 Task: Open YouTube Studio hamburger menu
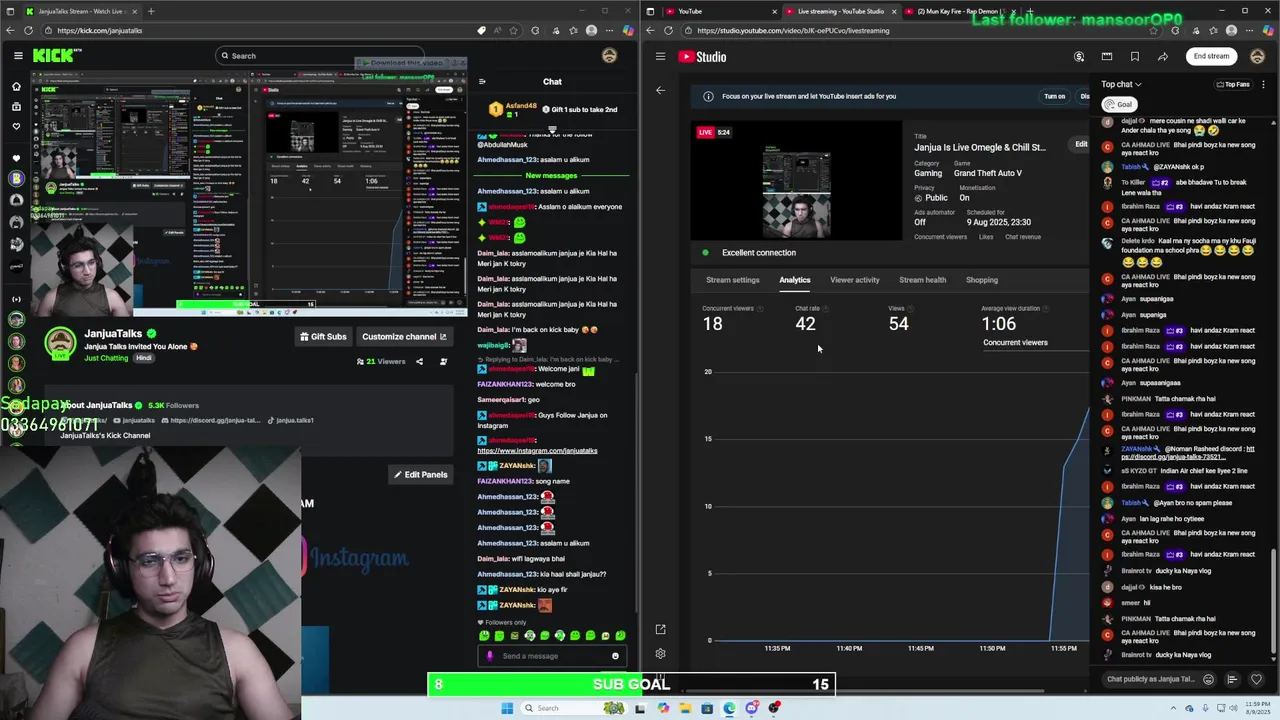point(660,56)
